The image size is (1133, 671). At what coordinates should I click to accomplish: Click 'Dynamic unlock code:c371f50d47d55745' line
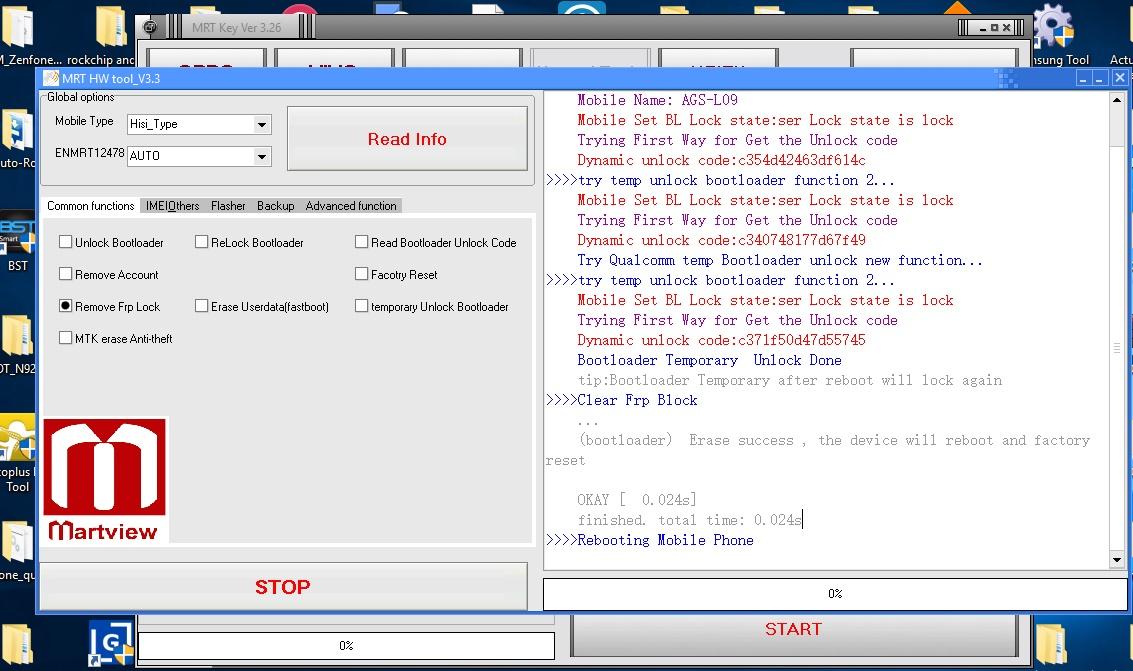click(721, 340)
